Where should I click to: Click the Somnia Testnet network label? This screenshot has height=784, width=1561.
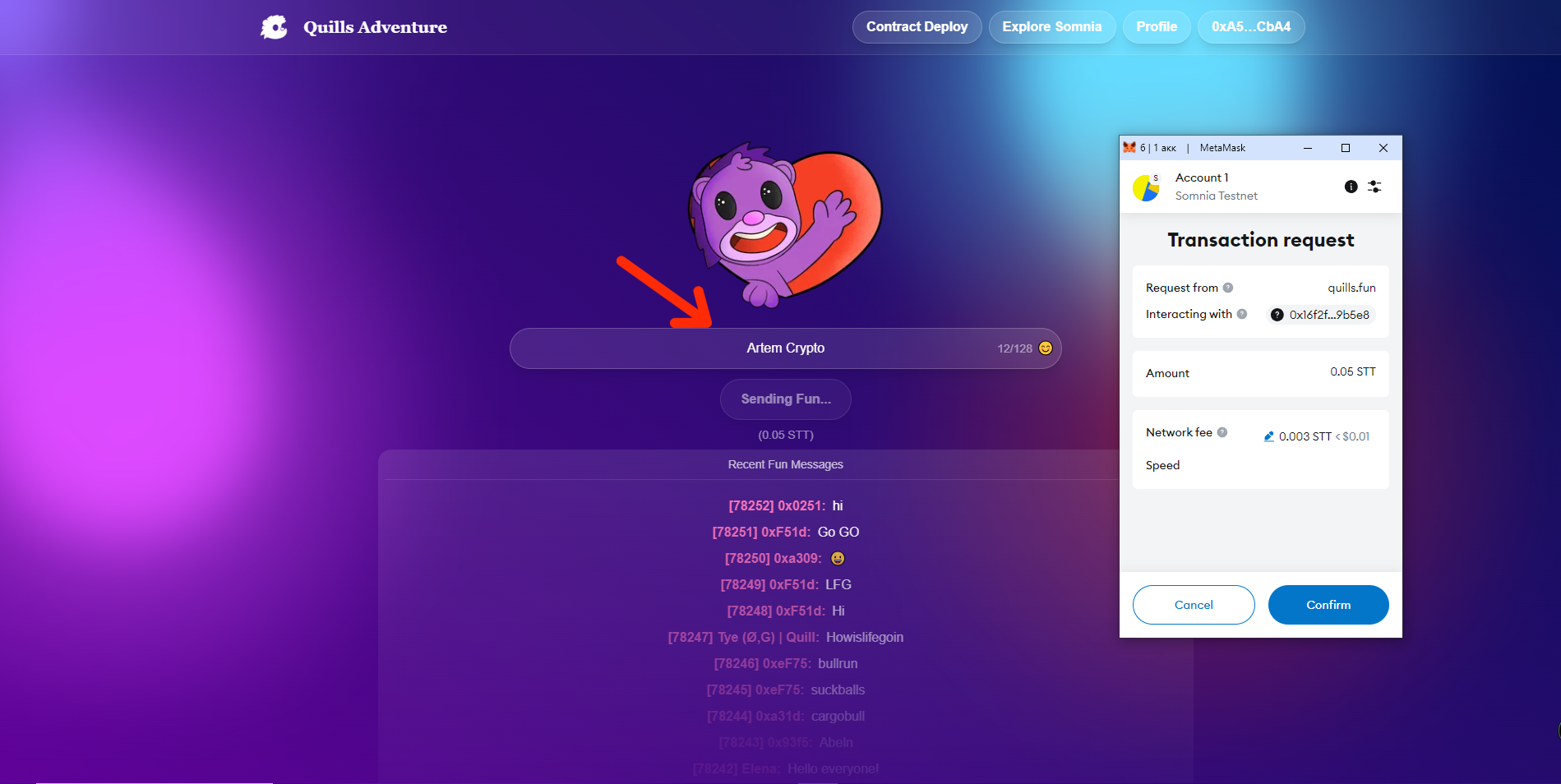pos(1217,196)
